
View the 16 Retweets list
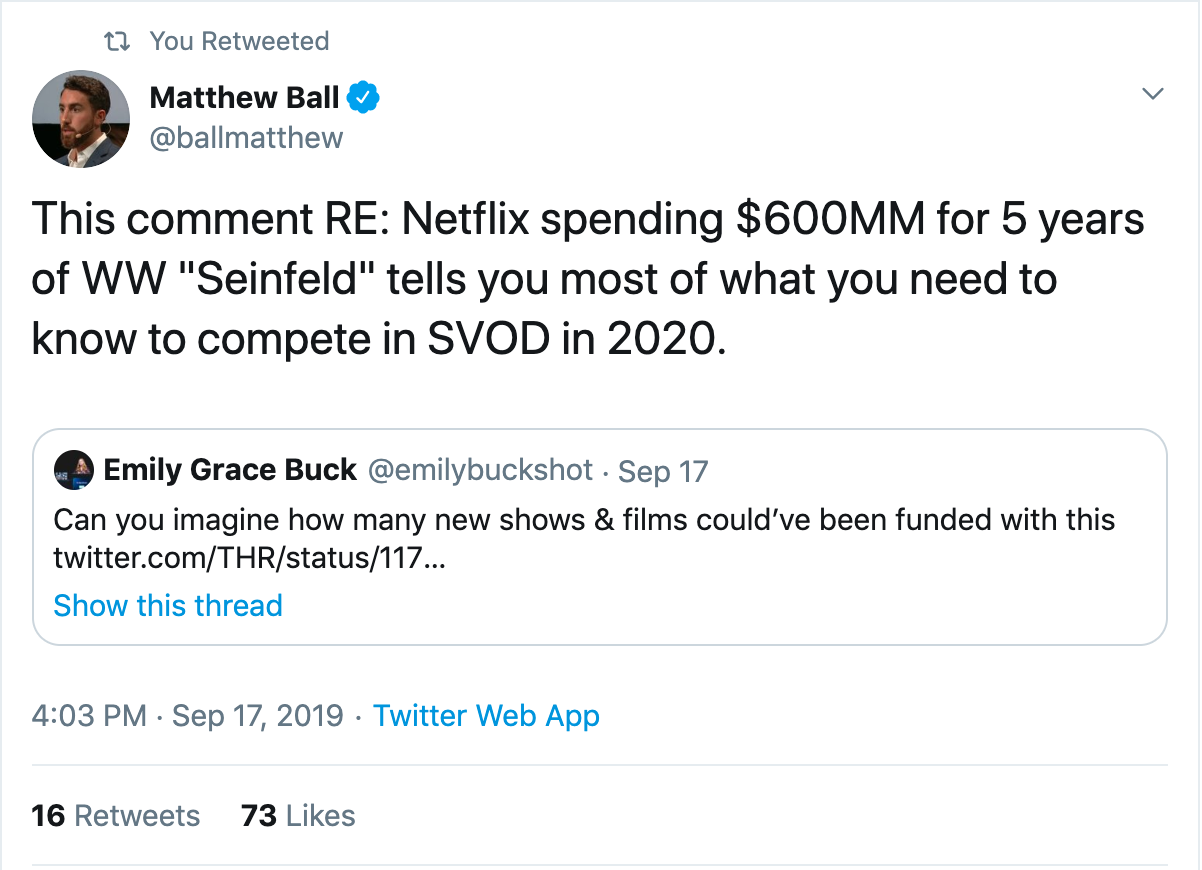[x=116, y=816]
